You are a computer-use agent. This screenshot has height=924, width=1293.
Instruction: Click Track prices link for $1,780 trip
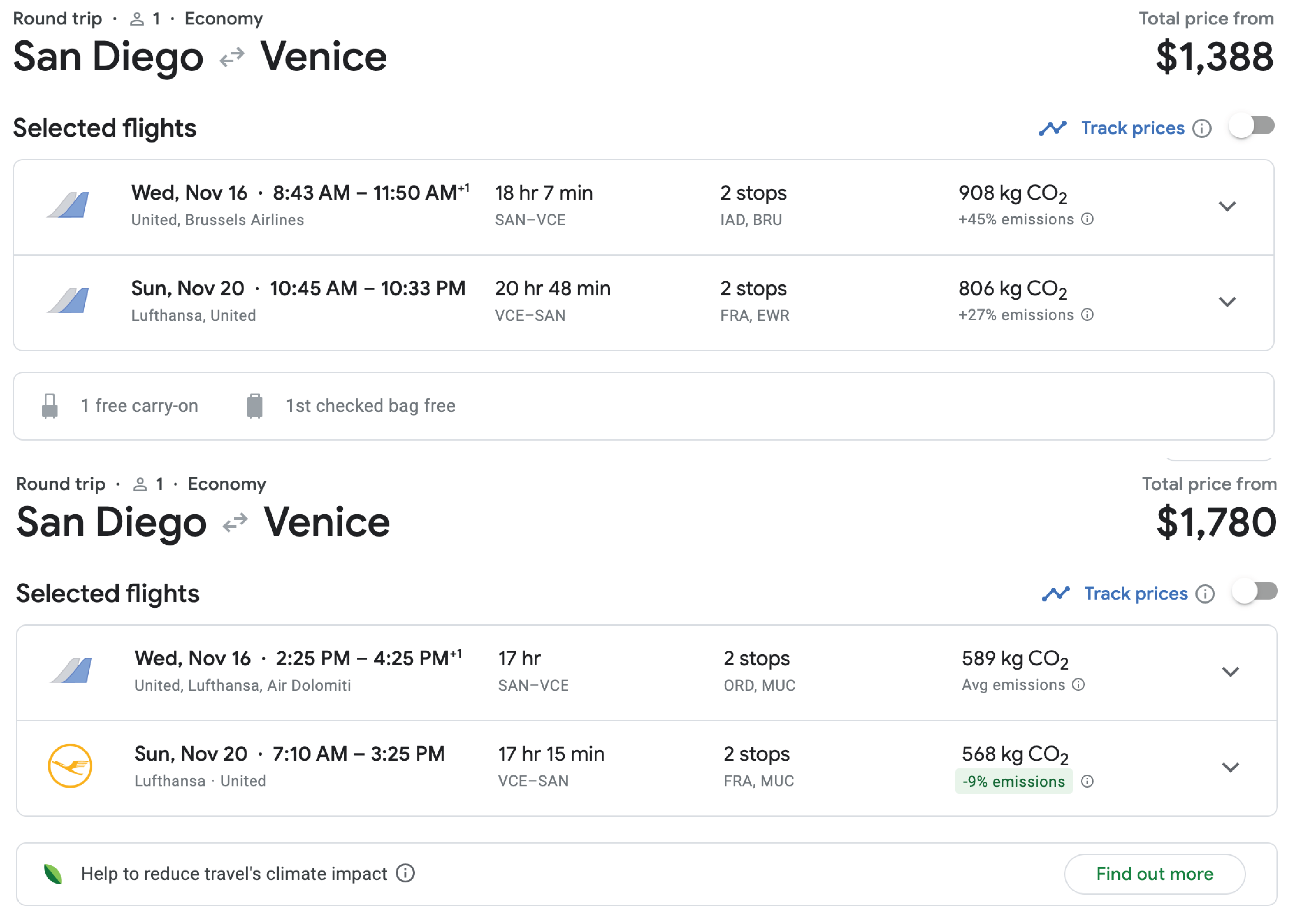(x=1136, y=594)
